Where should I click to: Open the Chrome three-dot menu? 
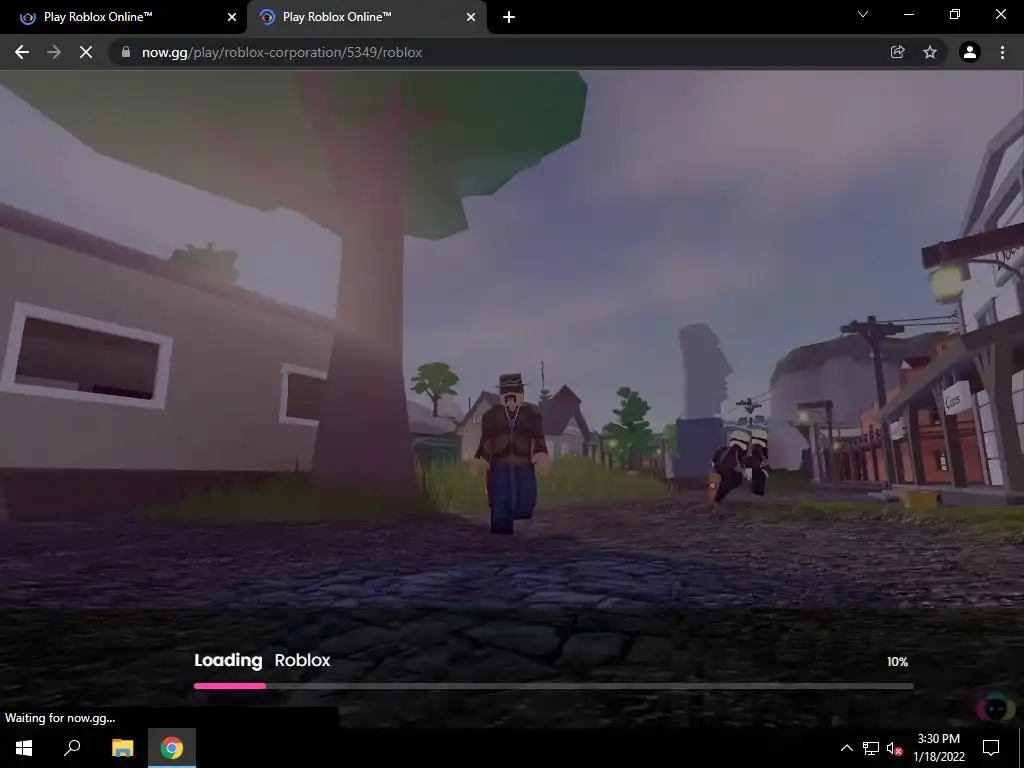click(1002, 52)
